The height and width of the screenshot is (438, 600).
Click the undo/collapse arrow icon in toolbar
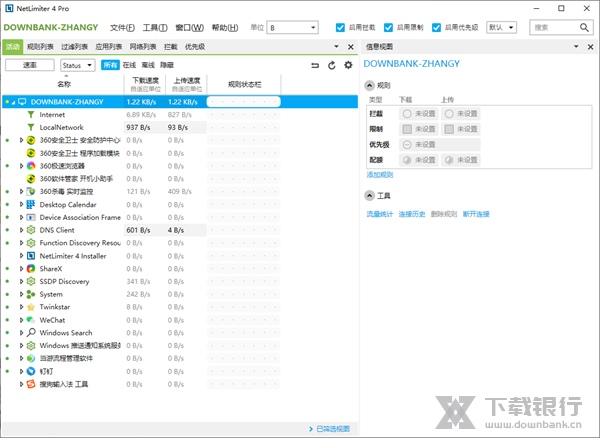315,65
